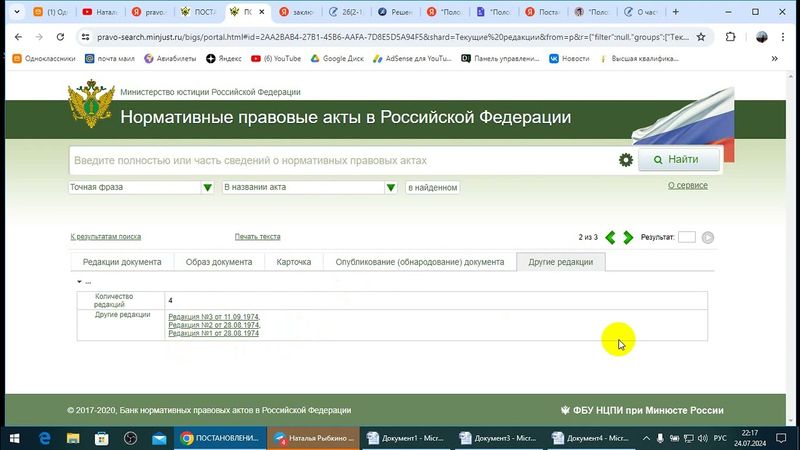
Task: Switch to the Наталь YouTube browser tab
Action: click(x=101, y=12)
